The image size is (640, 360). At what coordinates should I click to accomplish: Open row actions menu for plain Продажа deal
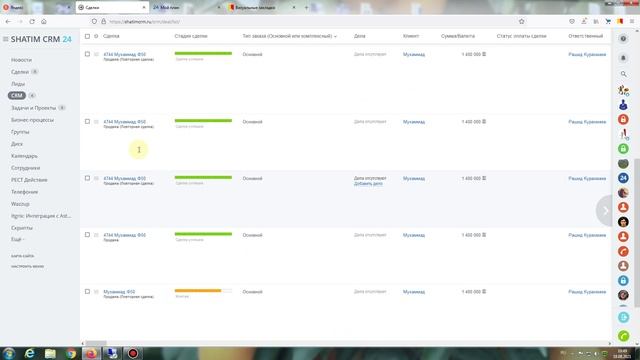pos(96,235)
